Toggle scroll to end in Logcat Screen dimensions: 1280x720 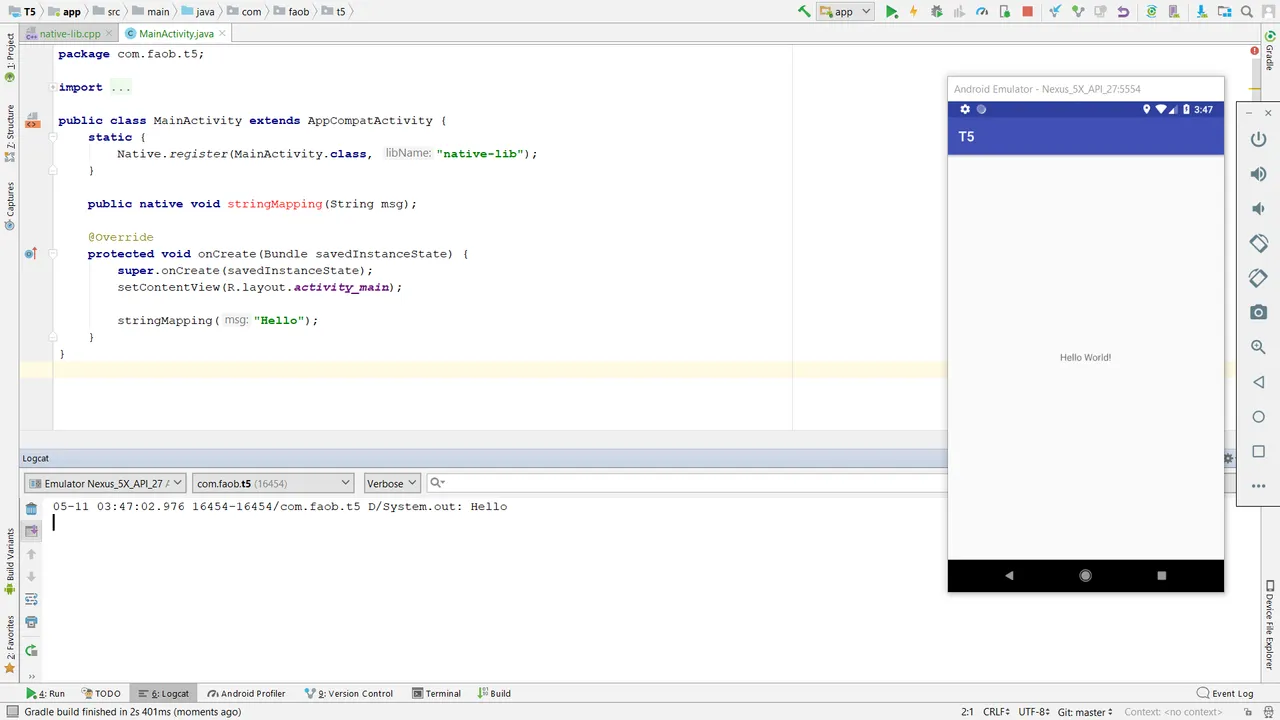[31, 531]
